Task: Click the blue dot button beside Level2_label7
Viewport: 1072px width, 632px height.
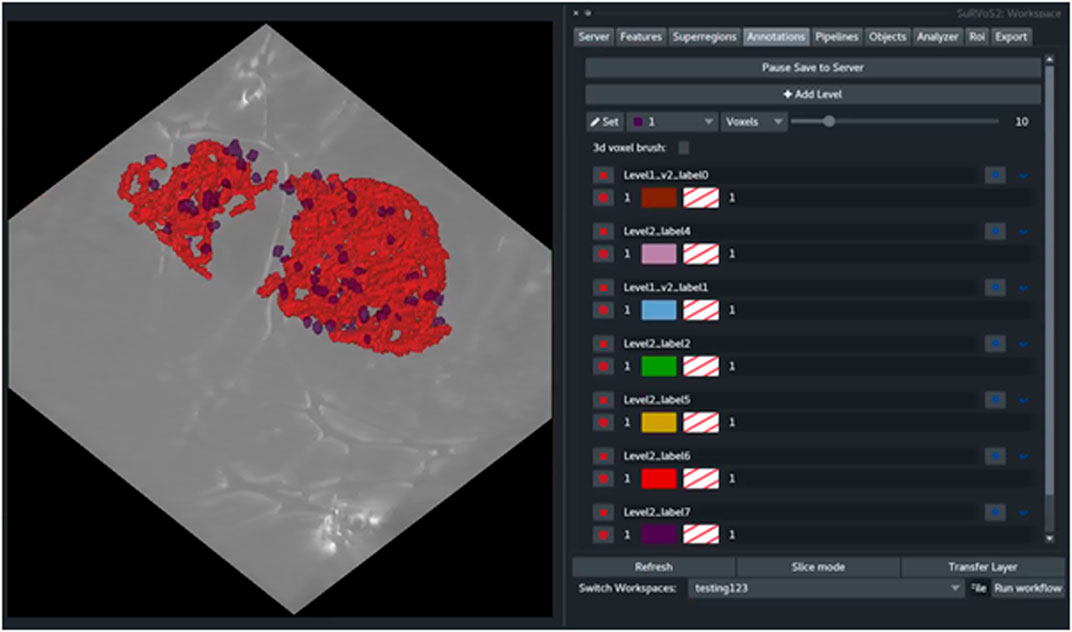Action: coord(995,512)
